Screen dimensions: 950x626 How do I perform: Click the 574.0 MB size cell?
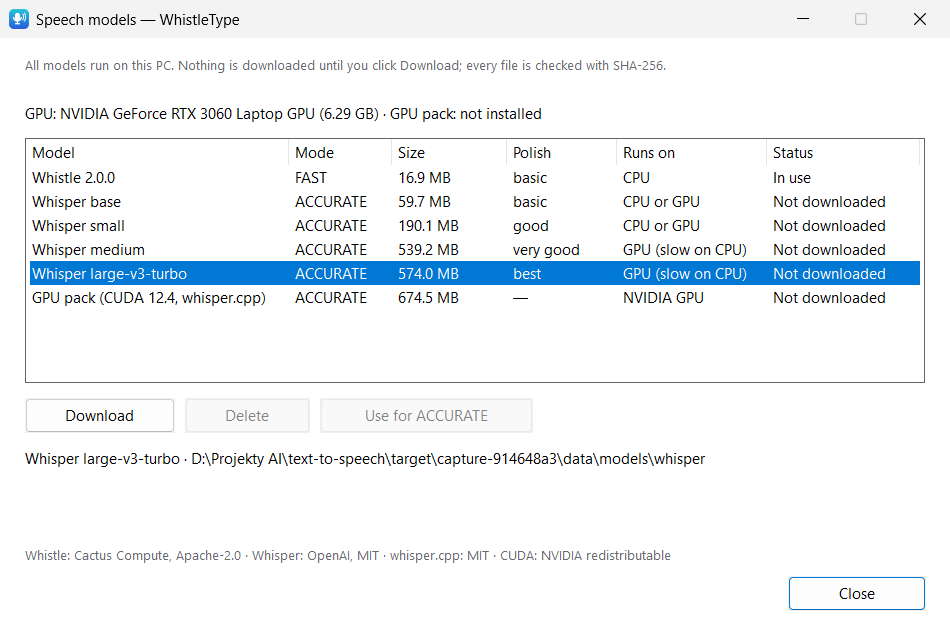[x=428, y=274]
